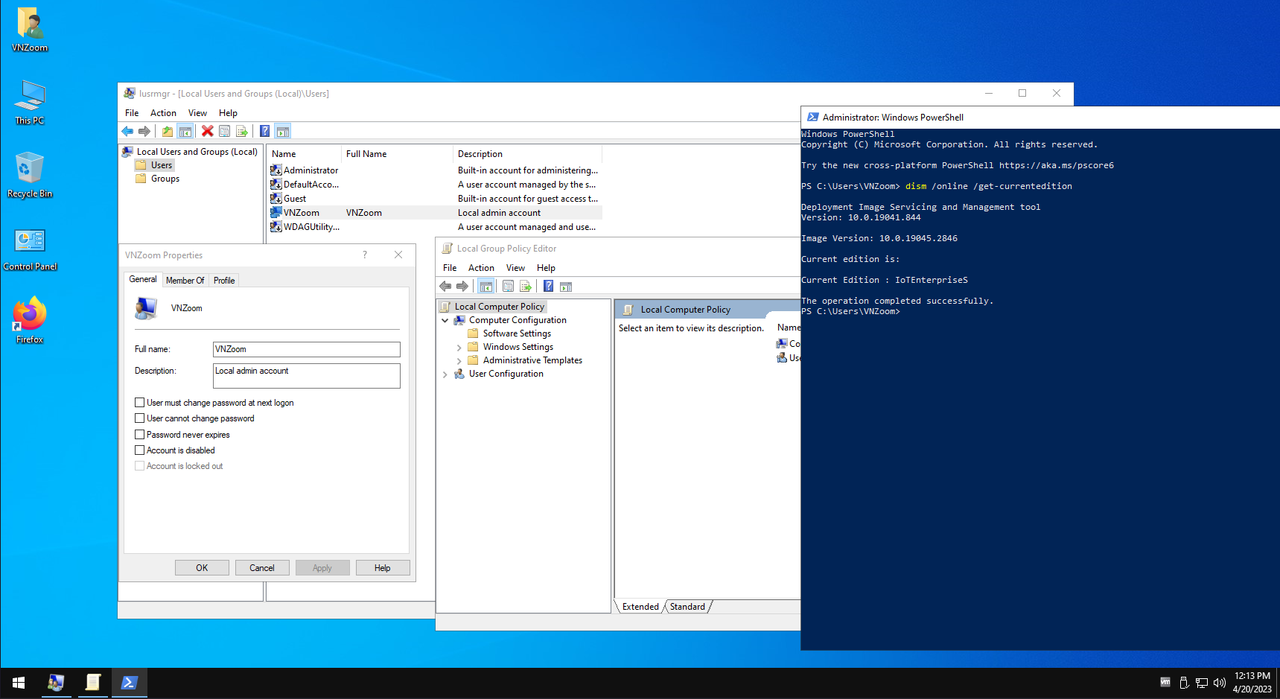1280x699 pixels.
Task: Switch to Member Of tab
Action: click(185, 280)
